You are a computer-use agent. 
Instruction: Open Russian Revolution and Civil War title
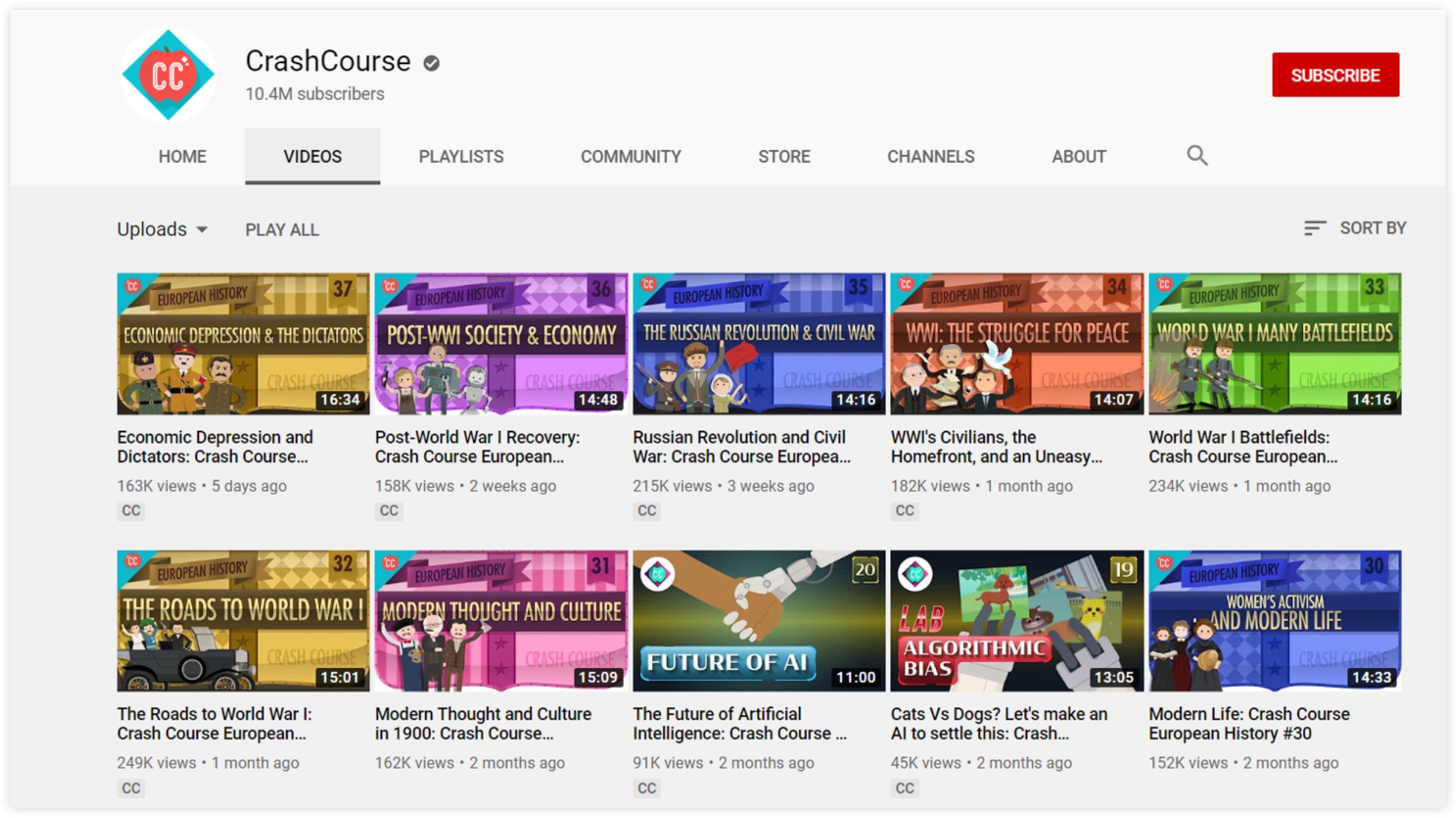click(x=742, y=447)
